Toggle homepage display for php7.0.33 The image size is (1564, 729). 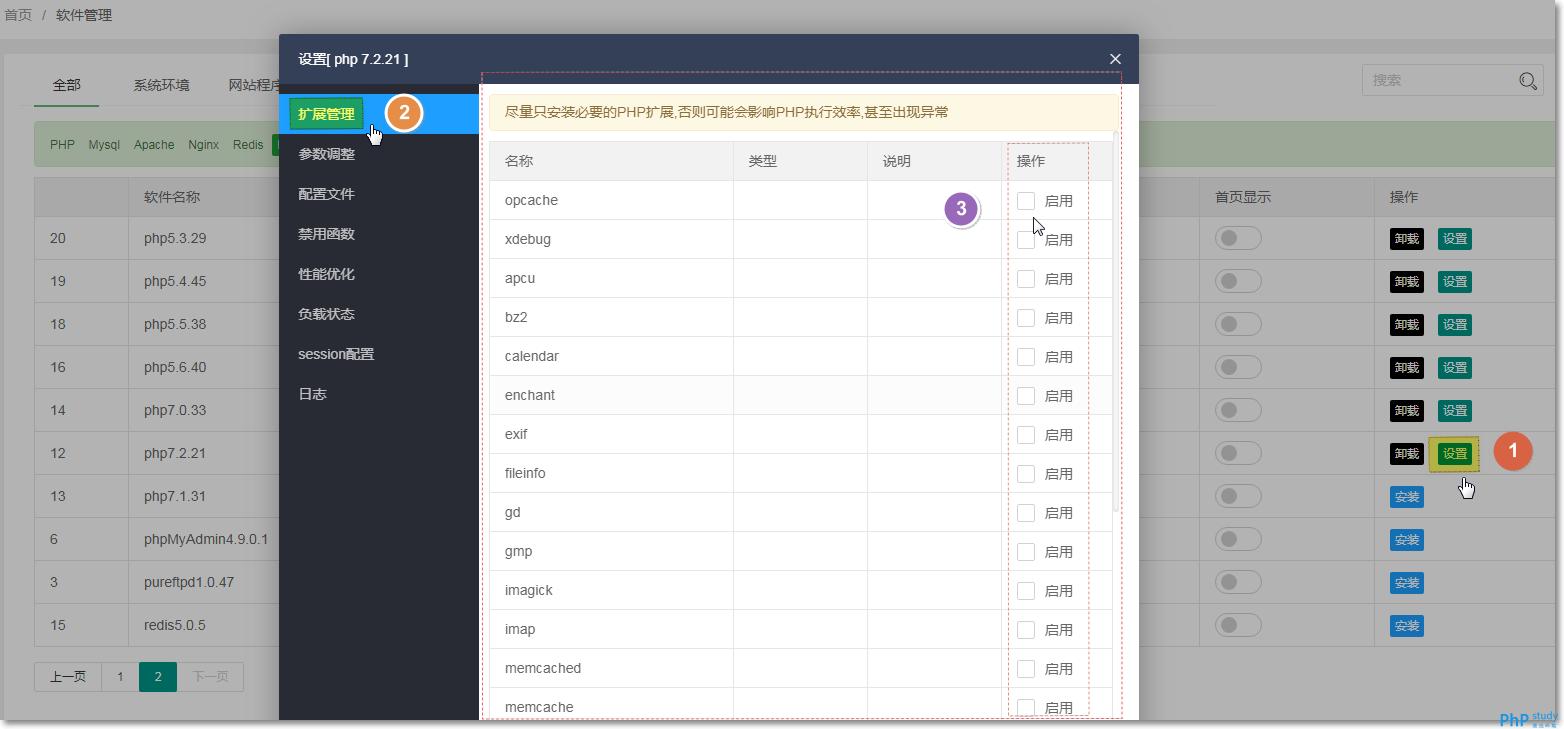tap(1237, 410)
